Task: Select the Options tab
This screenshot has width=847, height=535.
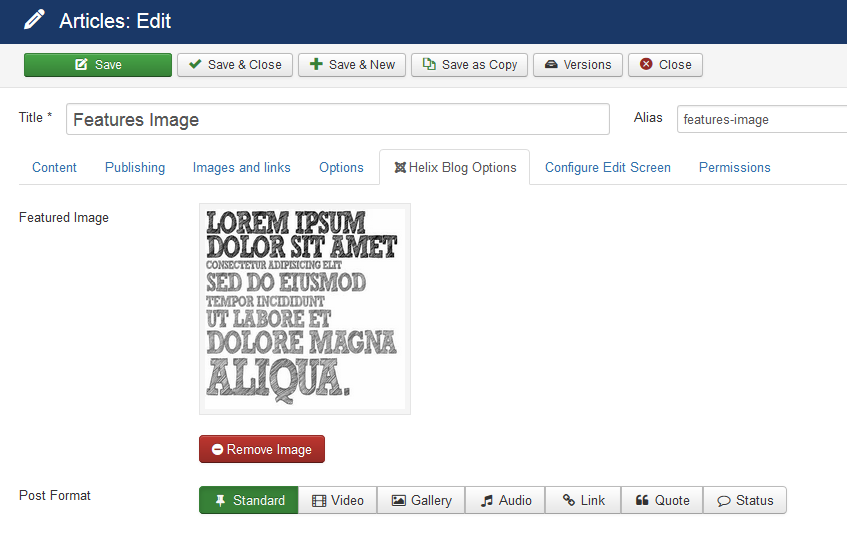Action: 341,168
